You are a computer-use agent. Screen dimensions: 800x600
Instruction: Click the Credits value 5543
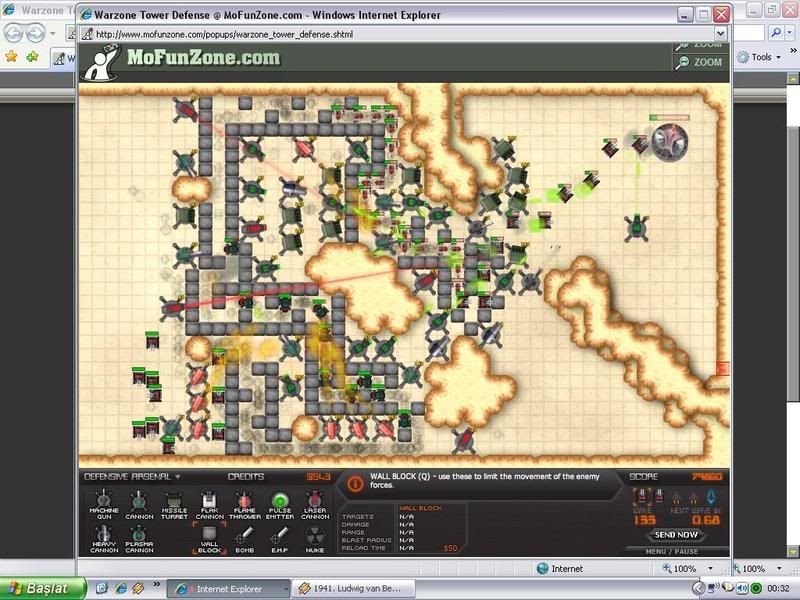coord(318,477)
